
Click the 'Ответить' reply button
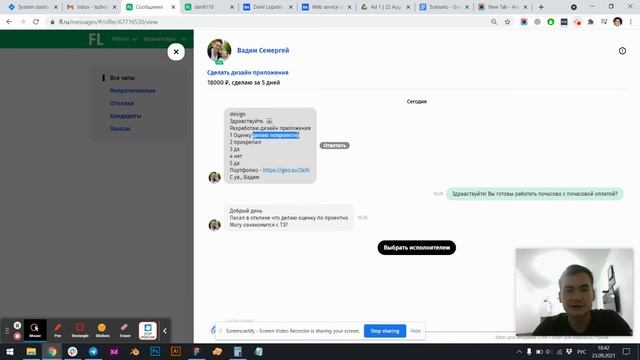point(334,145)
